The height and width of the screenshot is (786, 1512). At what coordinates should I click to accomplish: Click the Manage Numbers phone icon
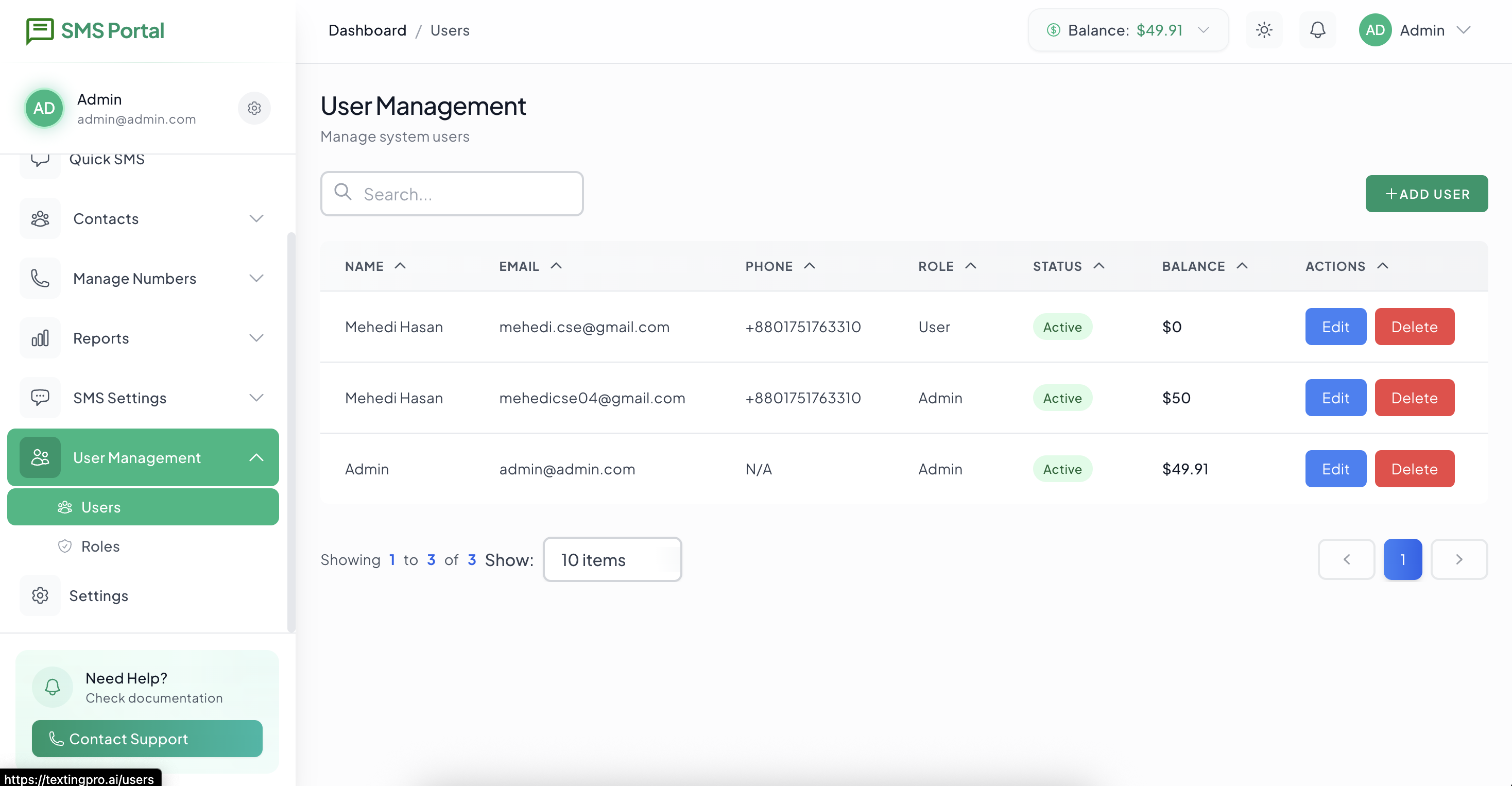point(40,278)
